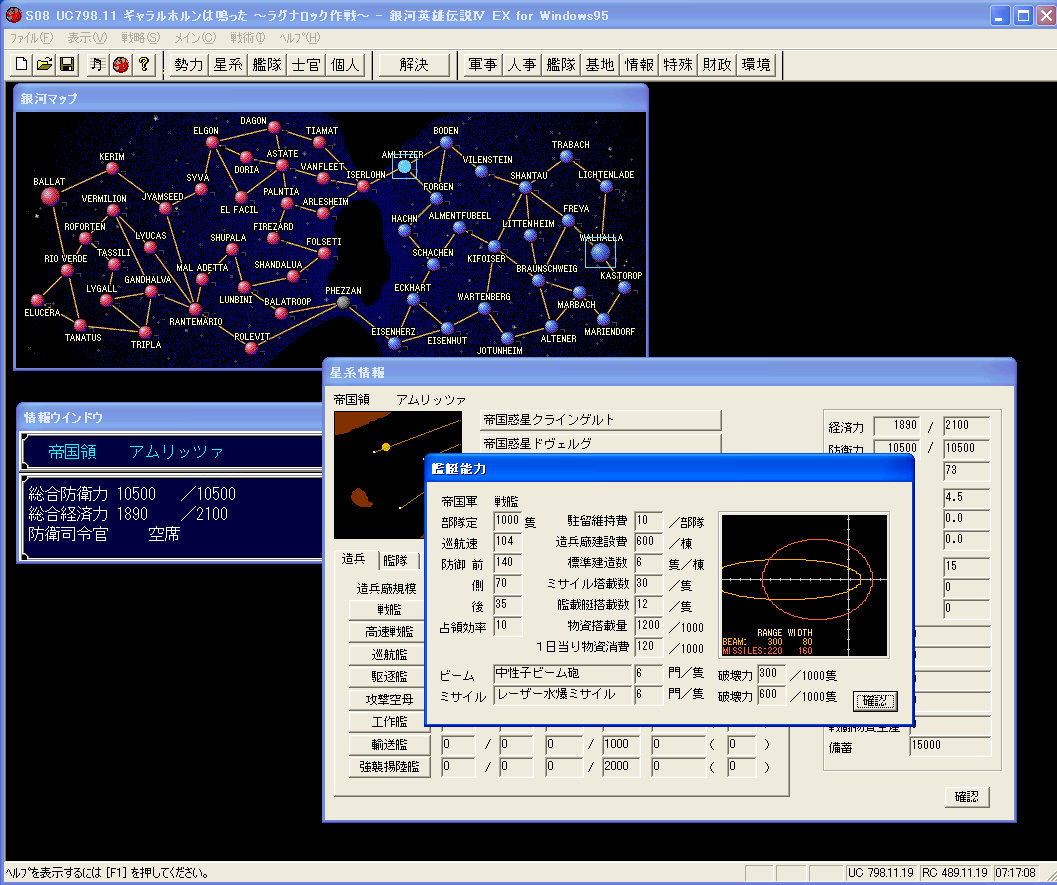1057x885 pixels.
Task: Select the Iserlohn node on galaxy map
Action: (363, 186)
